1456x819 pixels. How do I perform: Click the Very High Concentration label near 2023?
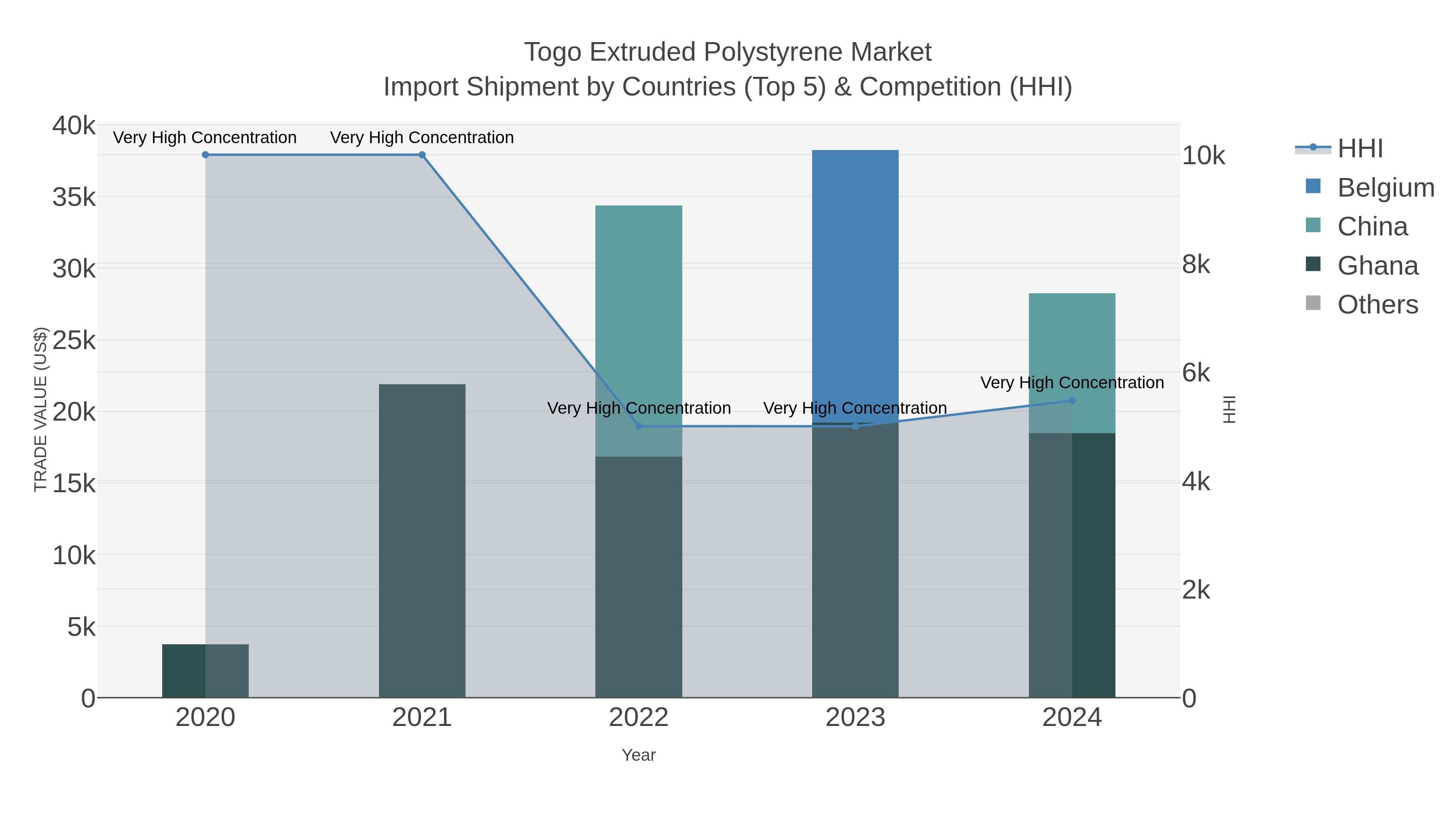(855, 408)
